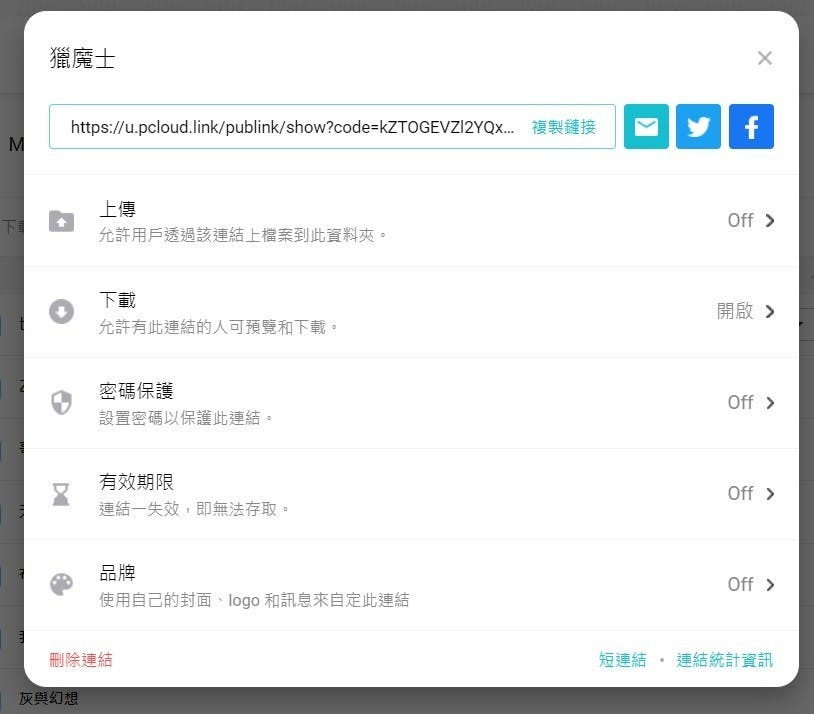Open the 品牌 menu row title
The image size is (814, 714).
pos(117,573)
